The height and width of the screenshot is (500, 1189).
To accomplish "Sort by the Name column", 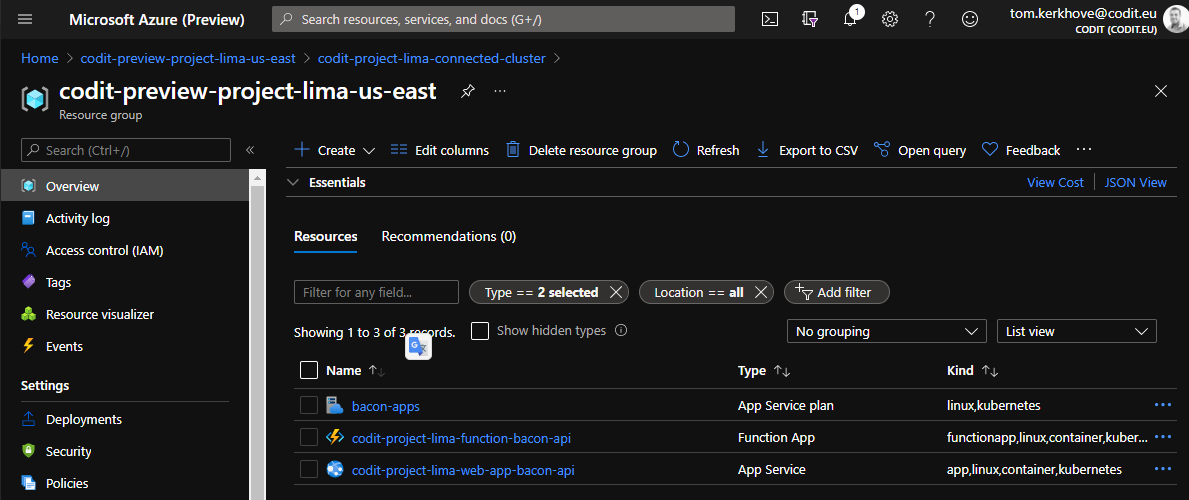I will tap(356, 370).
